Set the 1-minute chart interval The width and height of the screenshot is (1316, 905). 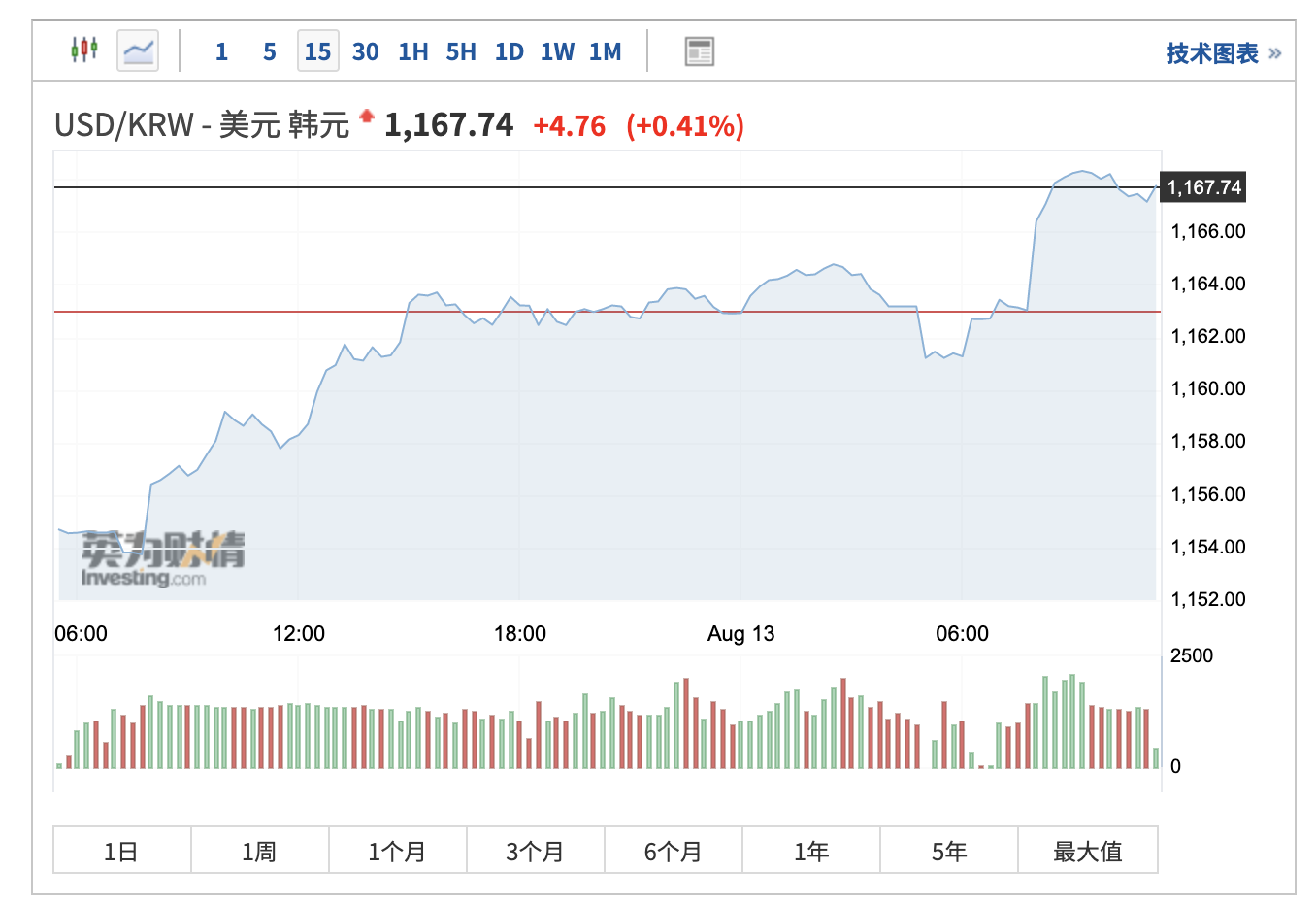(x=221, y=52)
